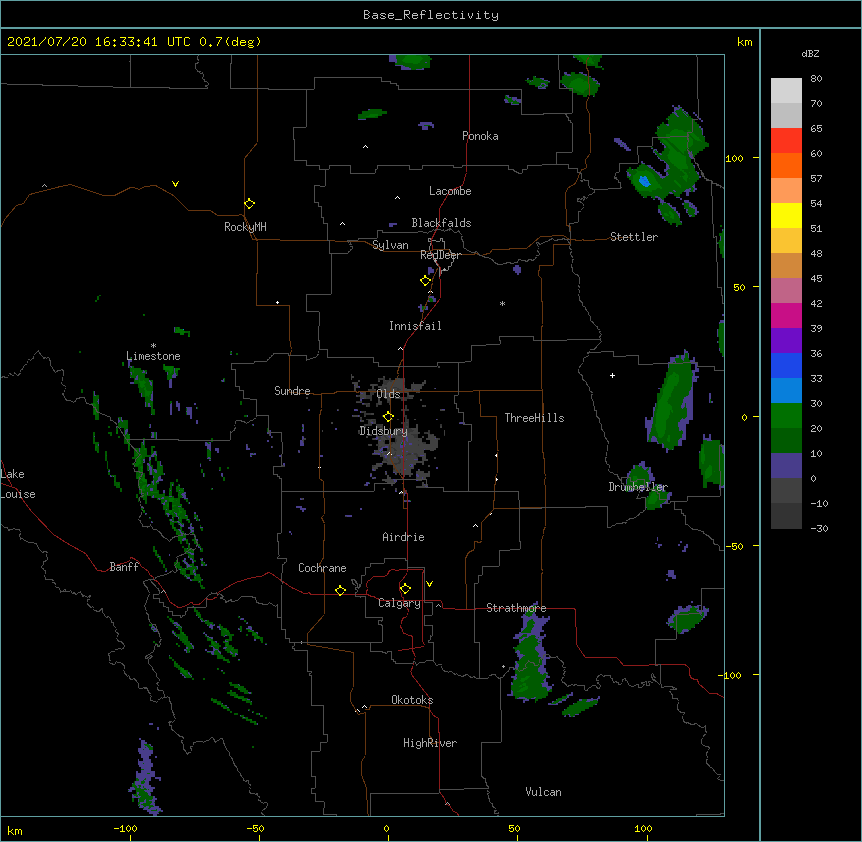
Task: Click the dBZ legend heading
Action: tap(810, 53)
